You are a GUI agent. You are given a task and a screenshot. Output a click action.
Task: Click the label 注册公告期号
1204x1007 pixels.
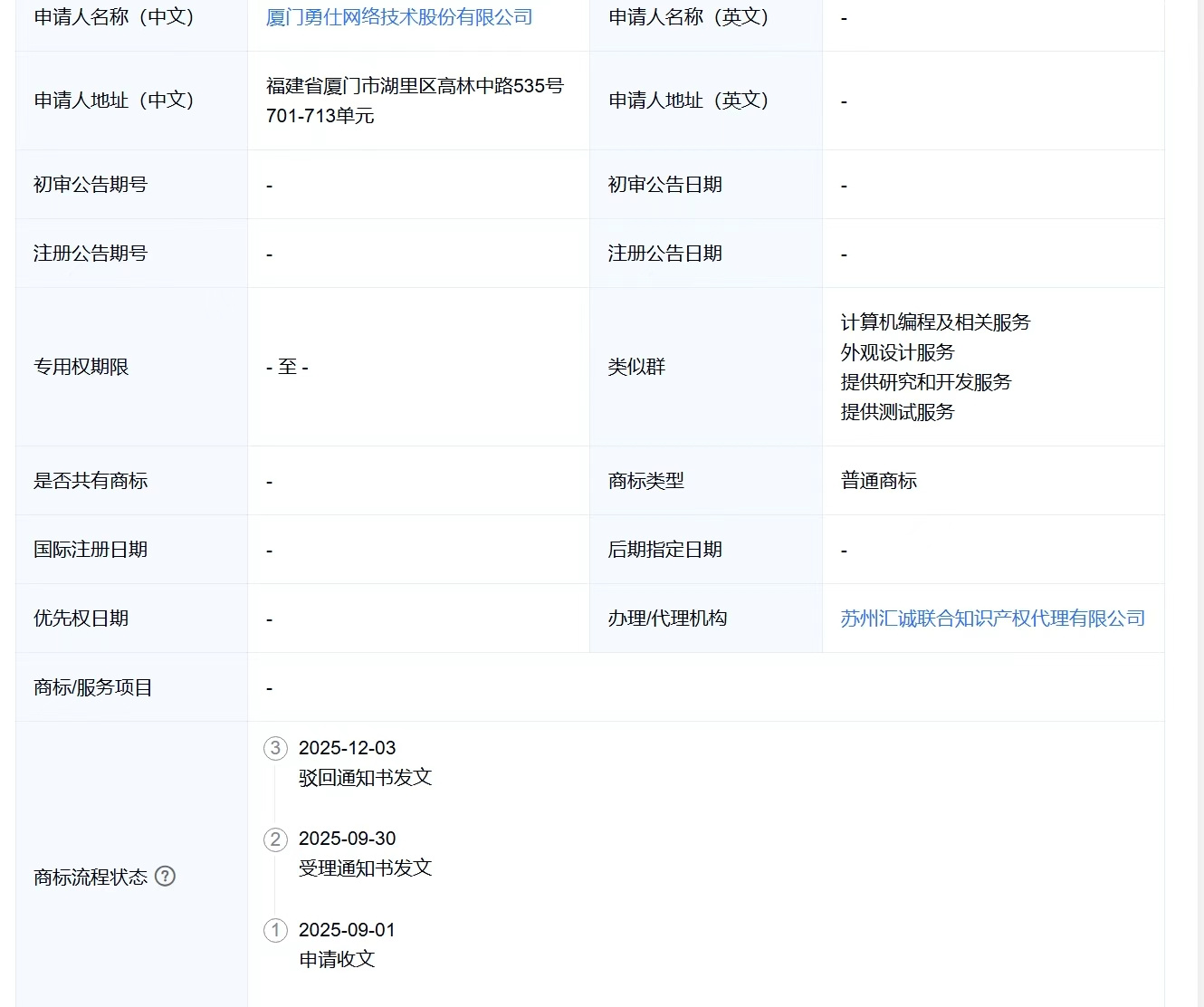[x=91, y=254]
